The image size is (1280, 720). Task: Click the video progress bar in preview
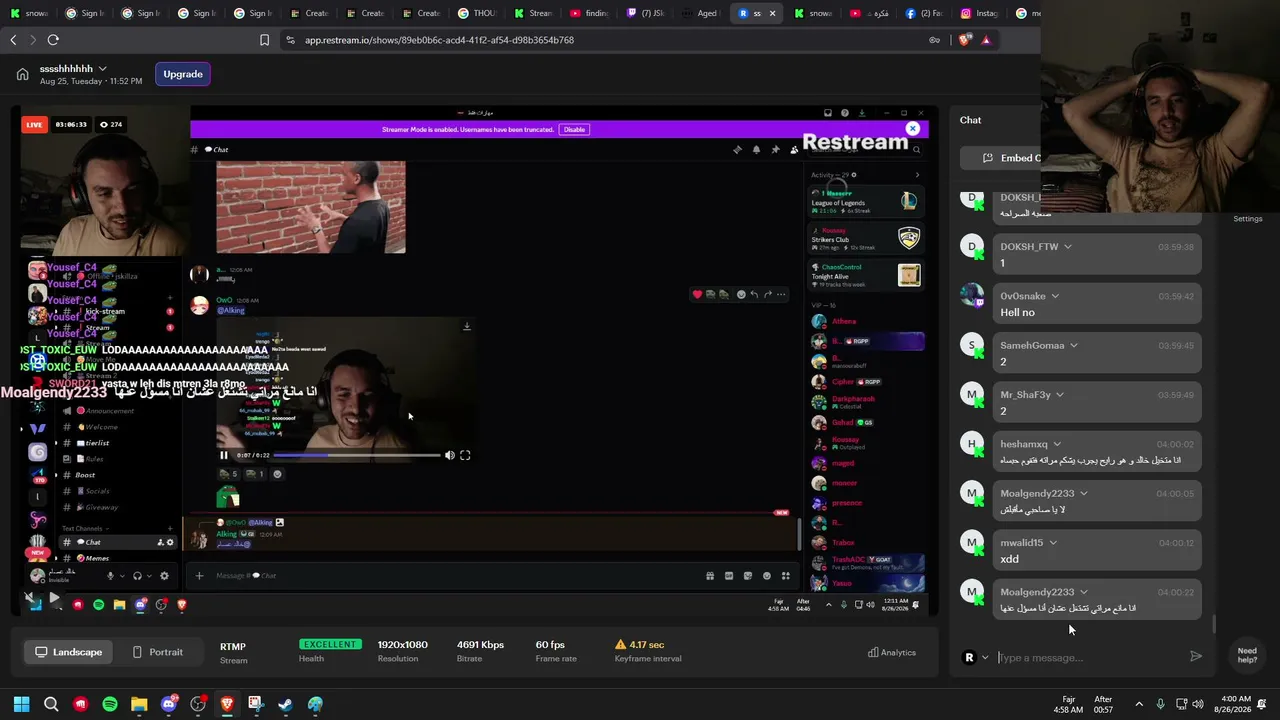pos(357,455)
